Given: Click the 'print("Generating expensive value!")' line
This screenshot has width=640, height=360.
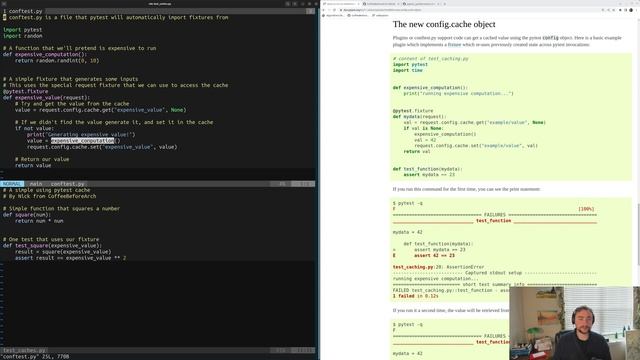Looking at the screenshot, I should pyautogui.click(x=81, y=134).
